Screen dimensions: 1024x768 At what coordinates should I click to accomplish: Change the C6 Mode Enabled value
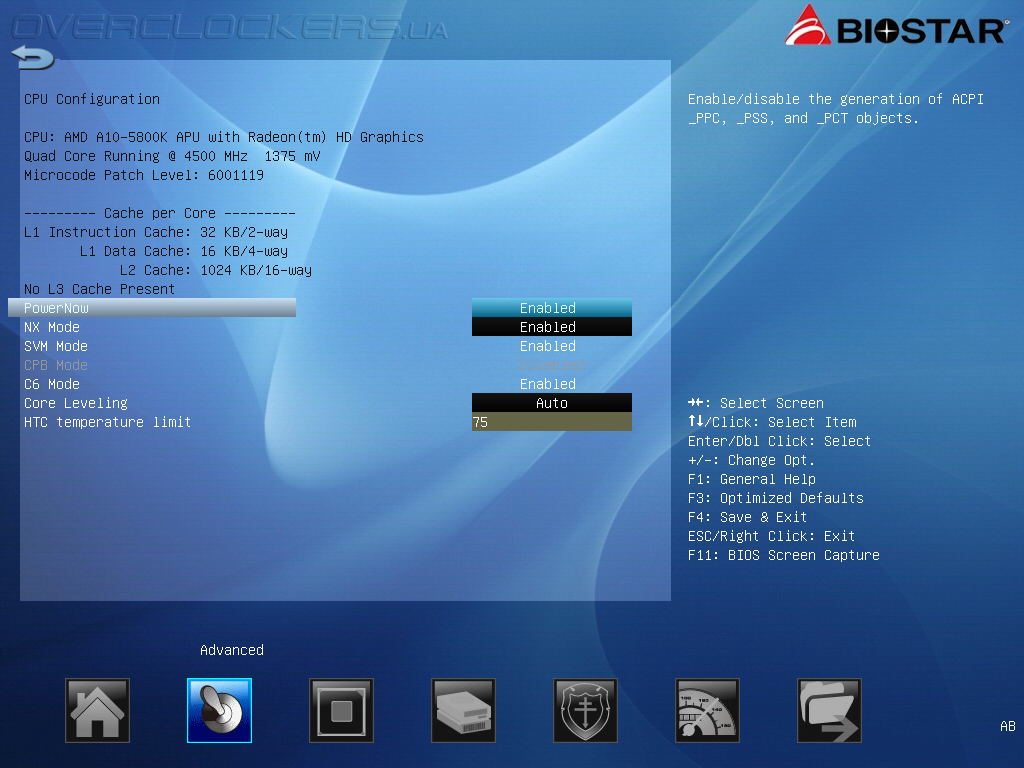coord(548,384)
